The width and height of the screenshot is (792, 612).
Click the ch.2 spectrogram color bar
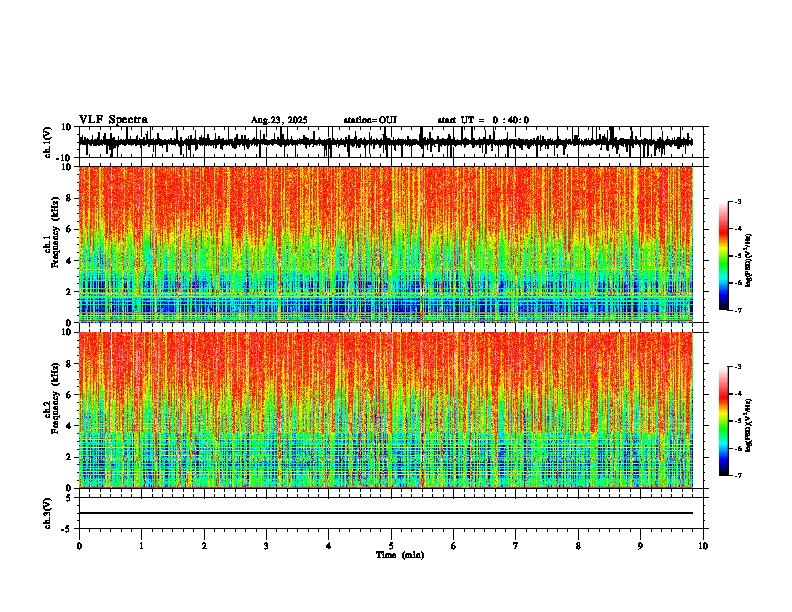point(724,421)
